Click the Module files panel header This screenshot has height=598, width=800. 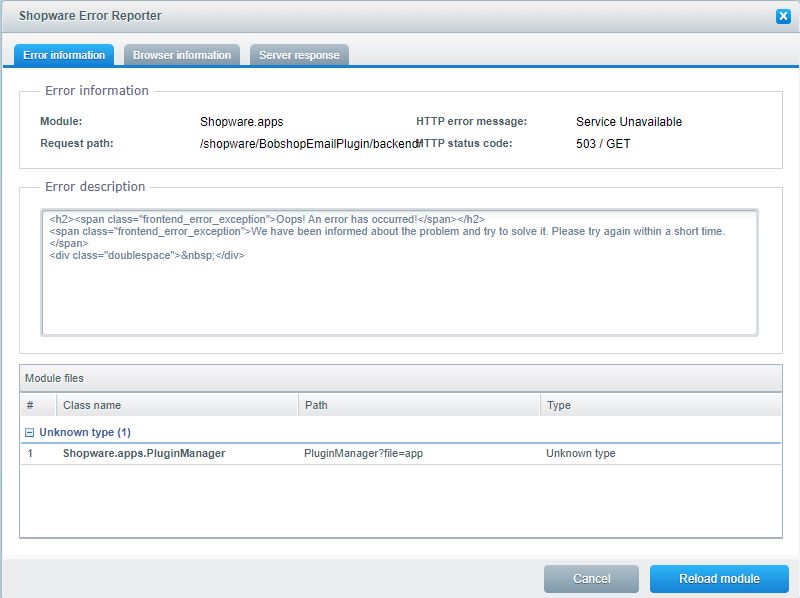pyautogui.click(x=401, y=378)
